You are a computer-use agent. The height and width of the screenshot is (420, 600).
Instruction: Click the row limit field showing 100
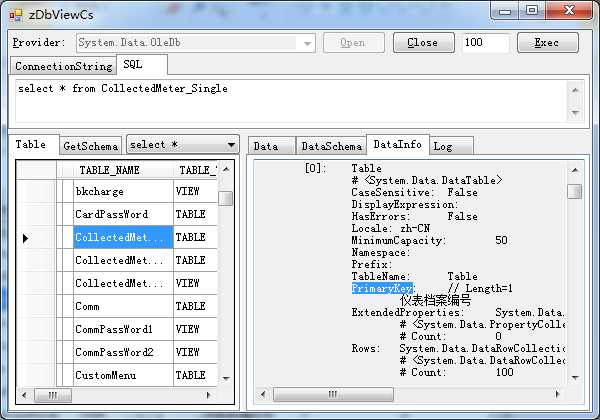(486, 42)
